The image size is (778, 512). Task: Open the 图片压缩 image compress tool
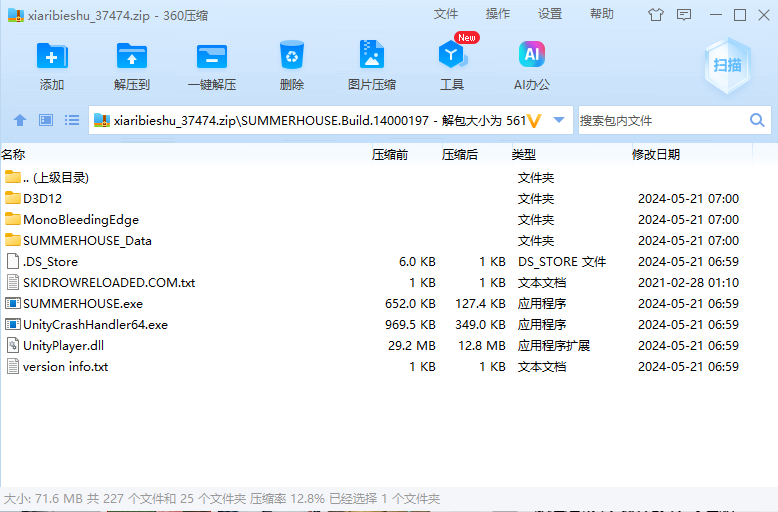[x=372, y=54]
